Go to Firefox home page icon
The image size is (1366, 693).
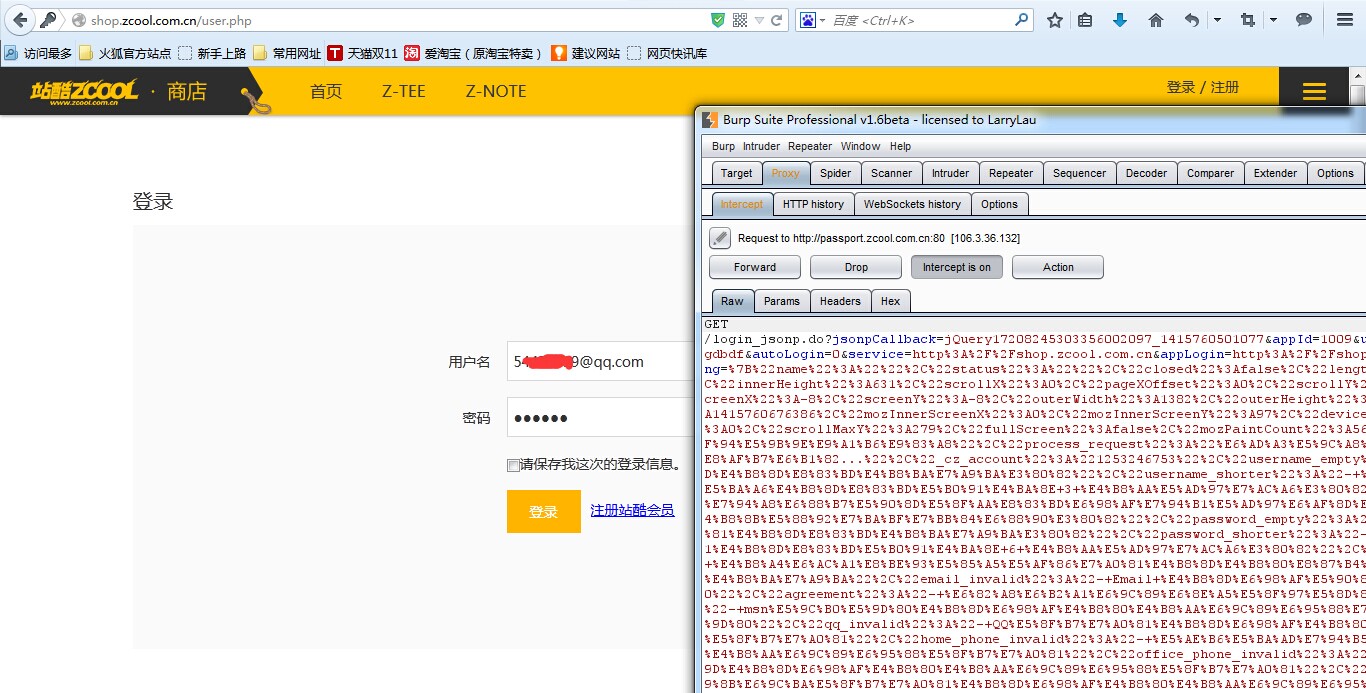point(1156,20)
